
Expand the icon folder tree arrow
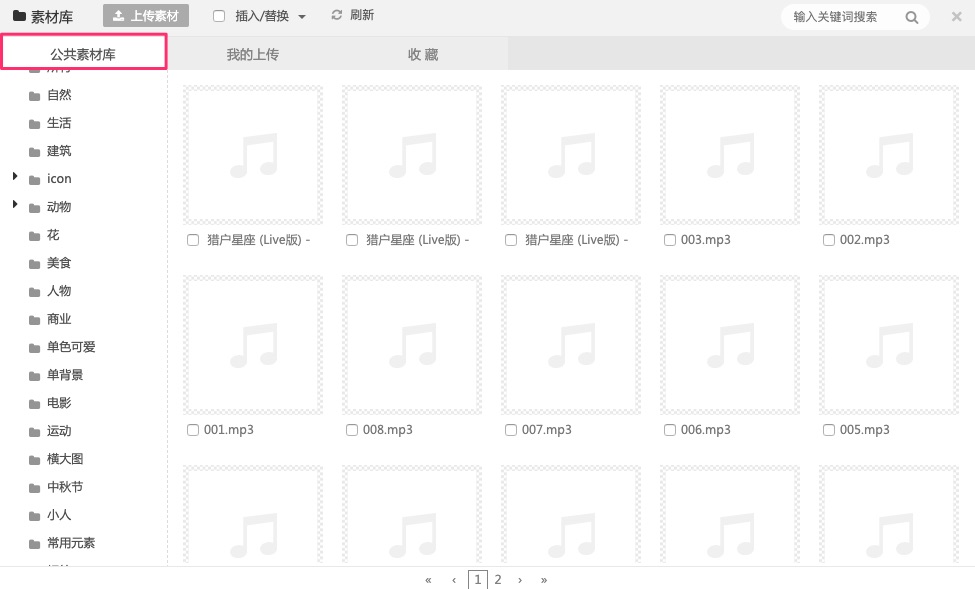coord(15,177)
